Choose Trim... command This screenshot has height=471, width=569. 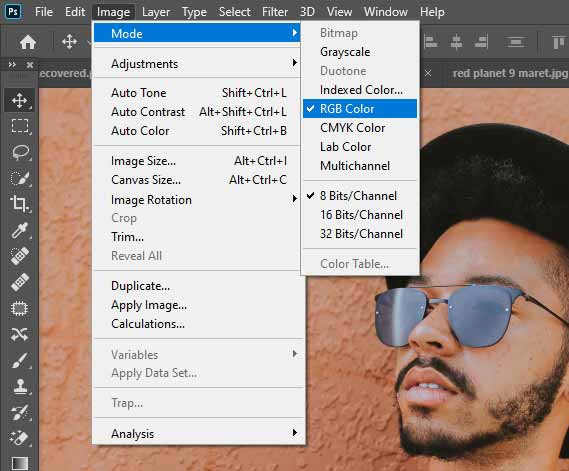tap(197, 237)
